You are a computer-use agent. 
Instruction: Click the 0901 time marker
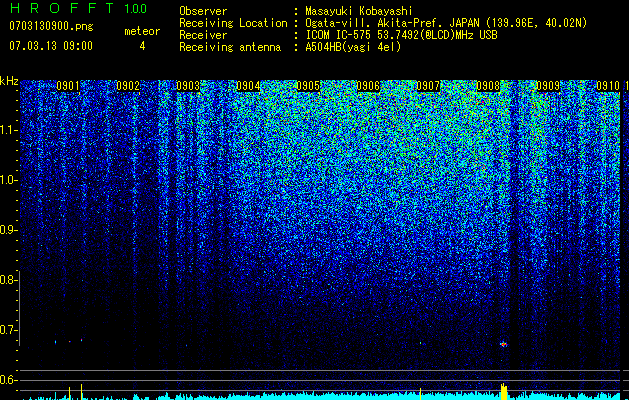pyautogui.click(x=68, y=86)
